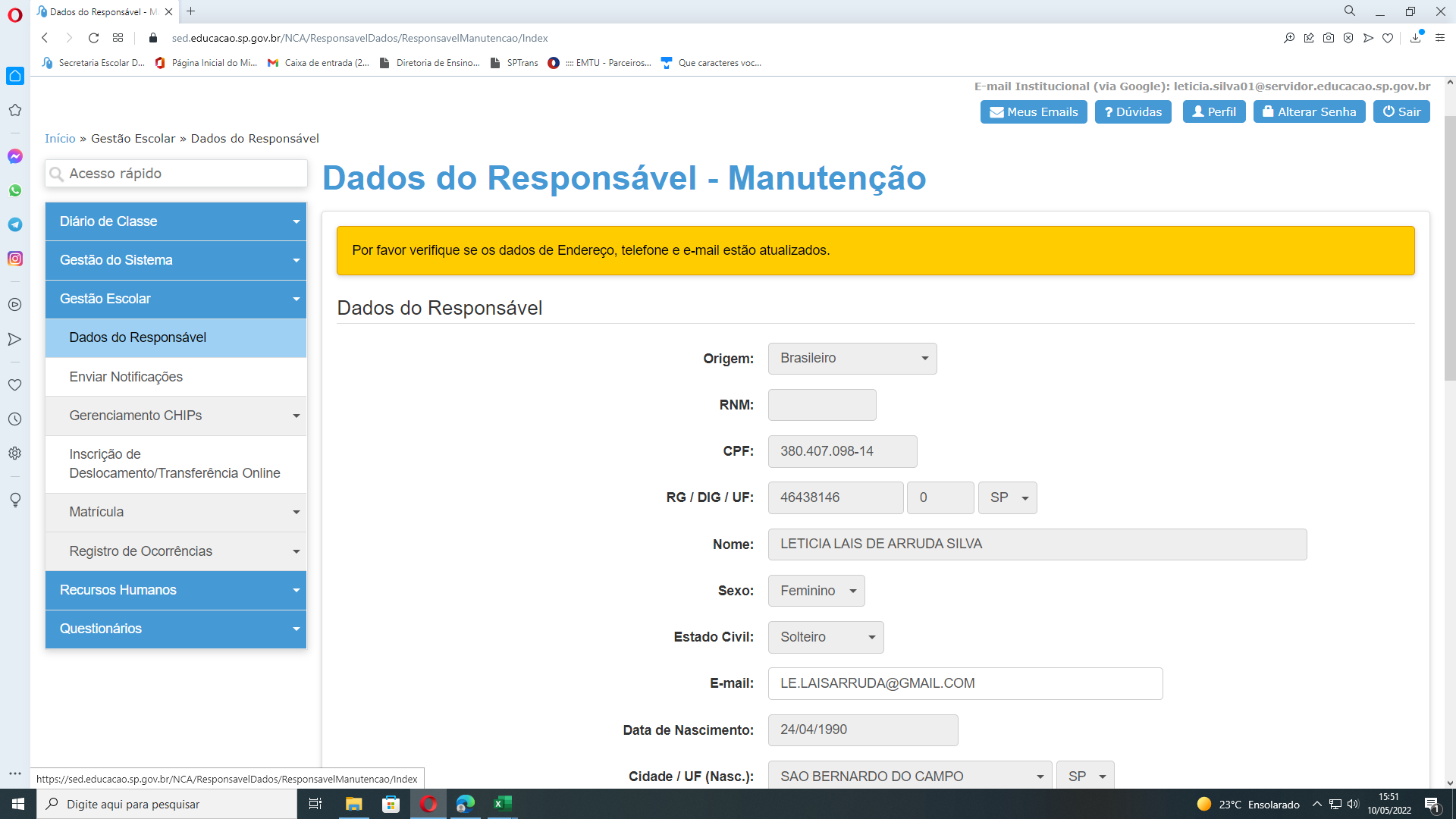The height and width of the screenshot is (819, 1456).
Task: Open Instagram sidebar icon
Action: coord(15,259)
